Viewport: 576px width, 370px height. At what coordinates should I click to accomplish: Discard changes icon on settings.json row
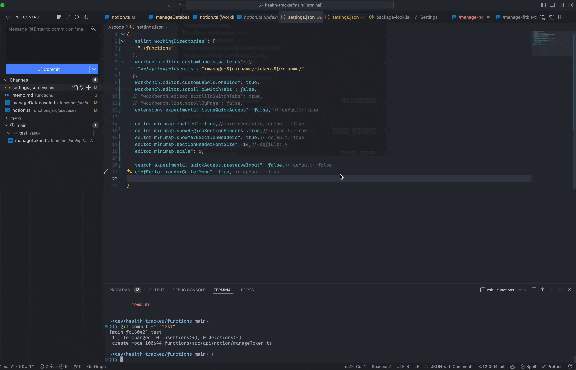tap(81, 87)
